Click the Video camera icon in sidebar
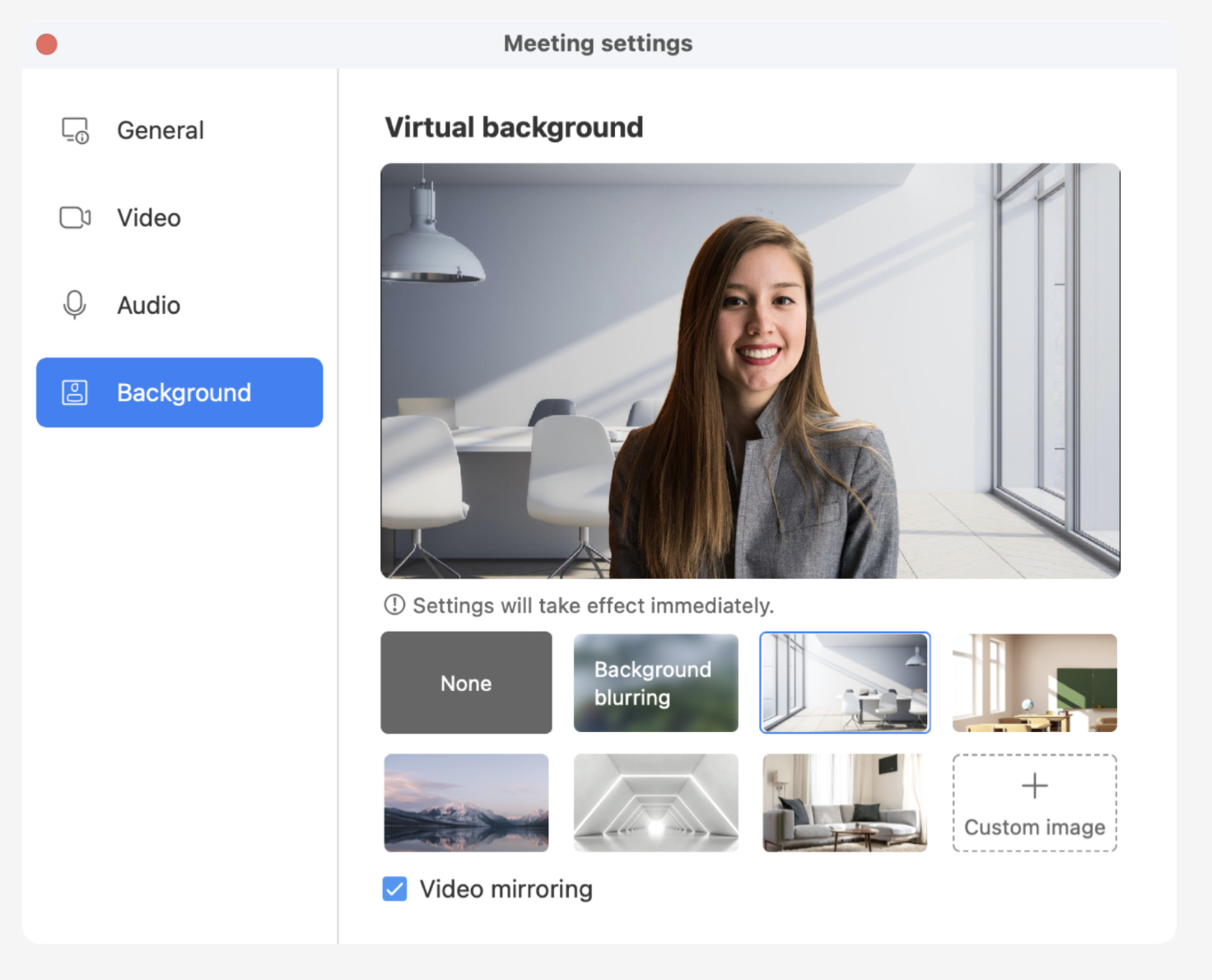 coord(75,217)
